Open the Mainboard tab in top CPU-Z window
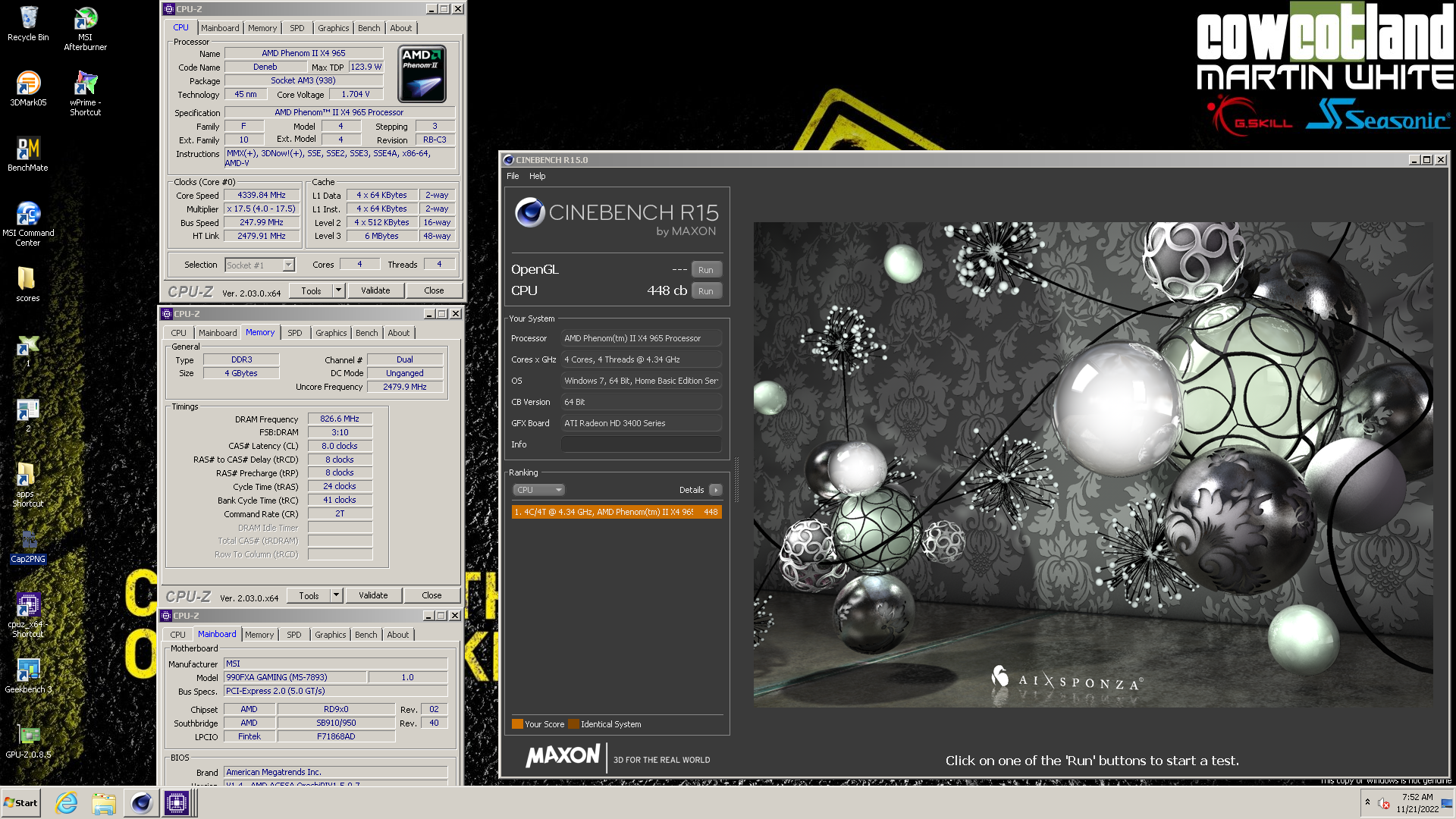 (x=220, y=28)
